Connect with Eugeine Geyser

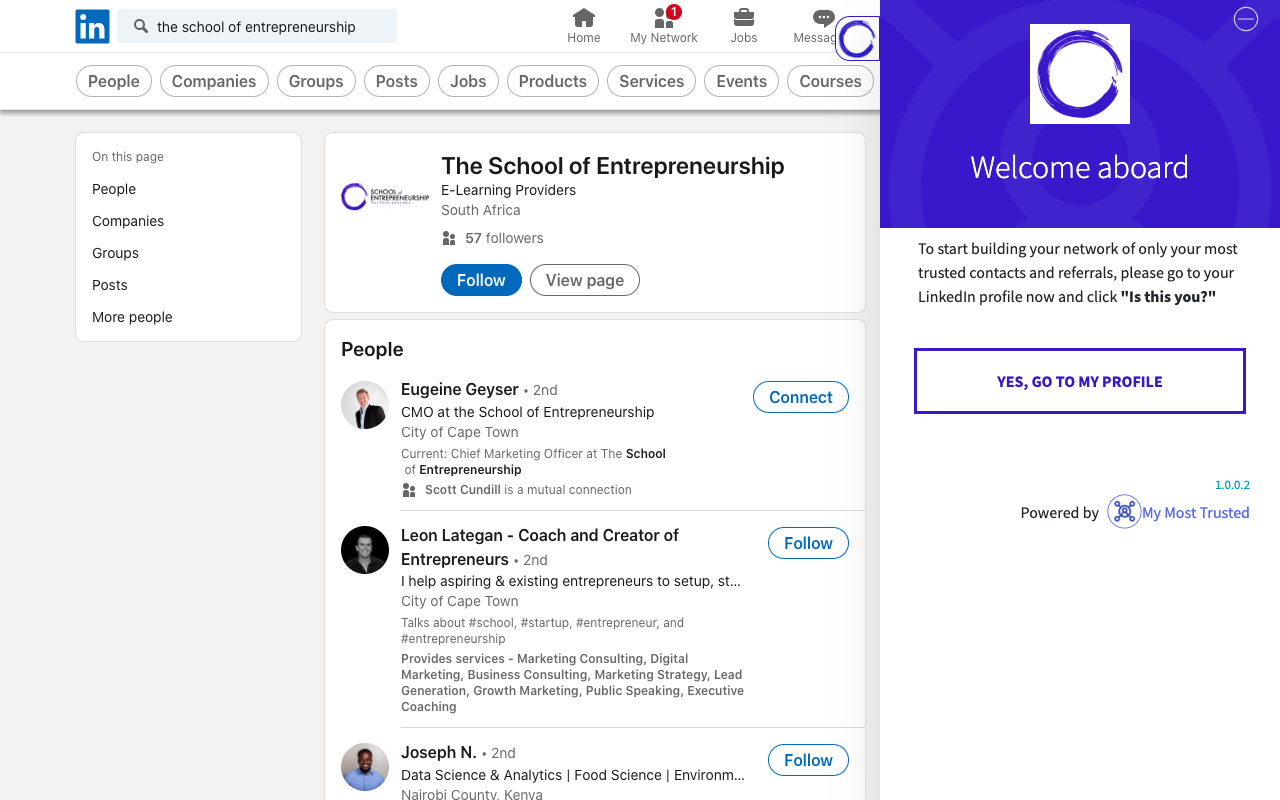click(801, 397)
